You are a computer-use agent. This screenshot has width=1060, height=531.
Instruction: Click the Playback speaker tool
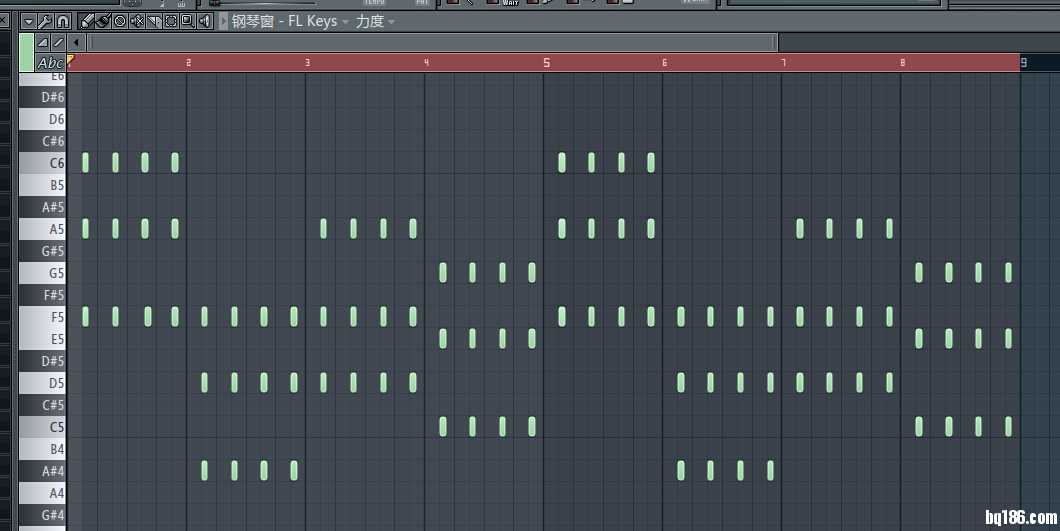click(204, 21)
